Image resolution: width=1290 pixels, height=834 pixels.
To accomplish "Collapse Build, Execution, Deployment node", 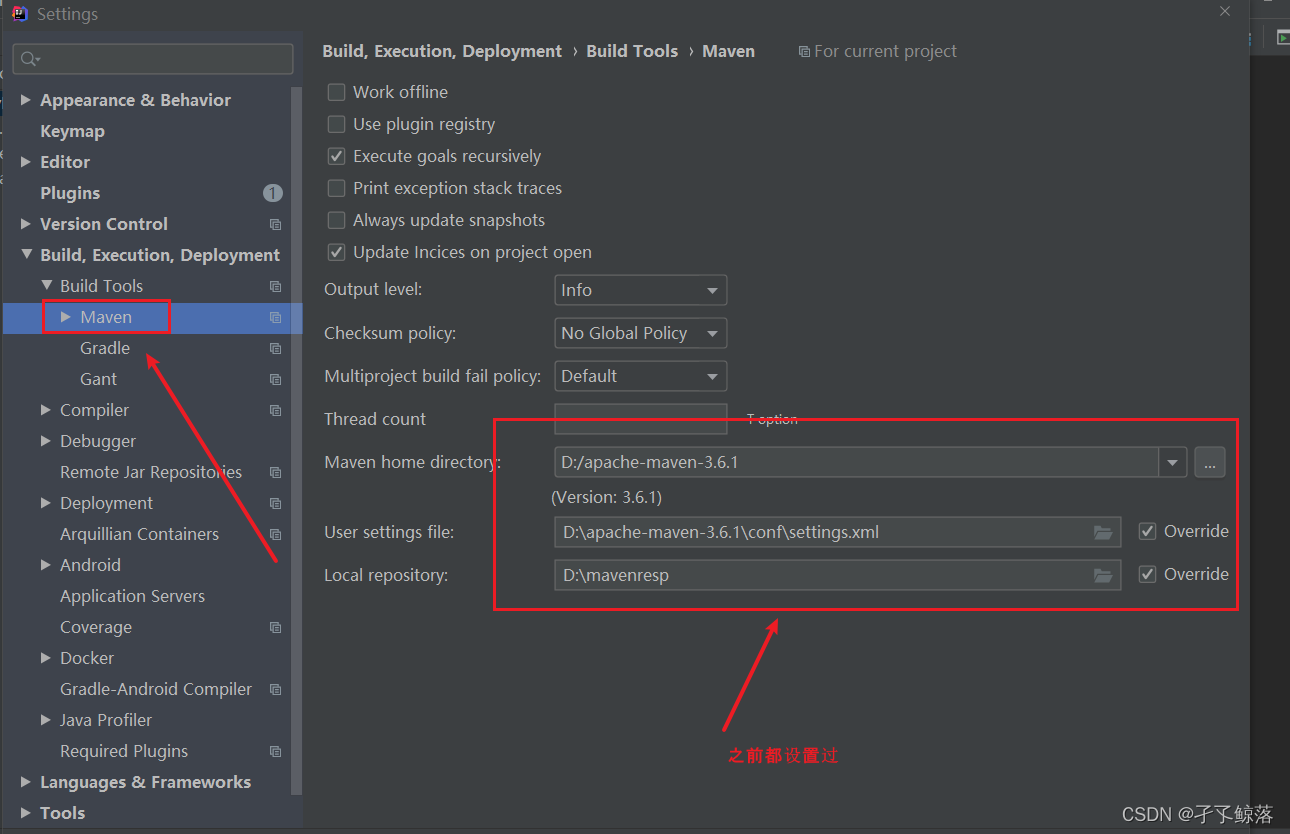I will click(26, 255).
